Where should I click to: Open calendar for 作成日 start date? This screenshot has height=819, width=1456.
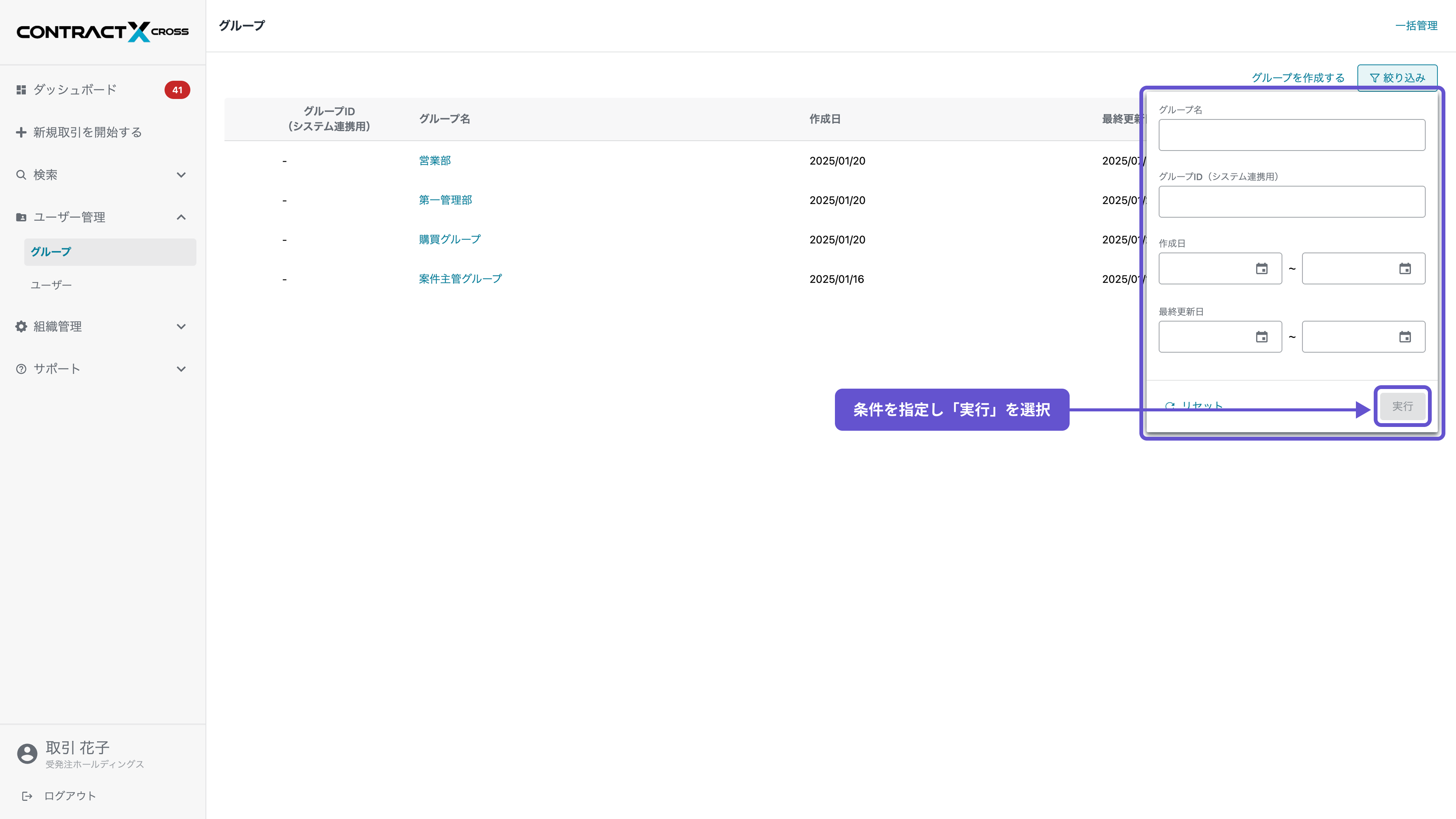(1261, 268)
